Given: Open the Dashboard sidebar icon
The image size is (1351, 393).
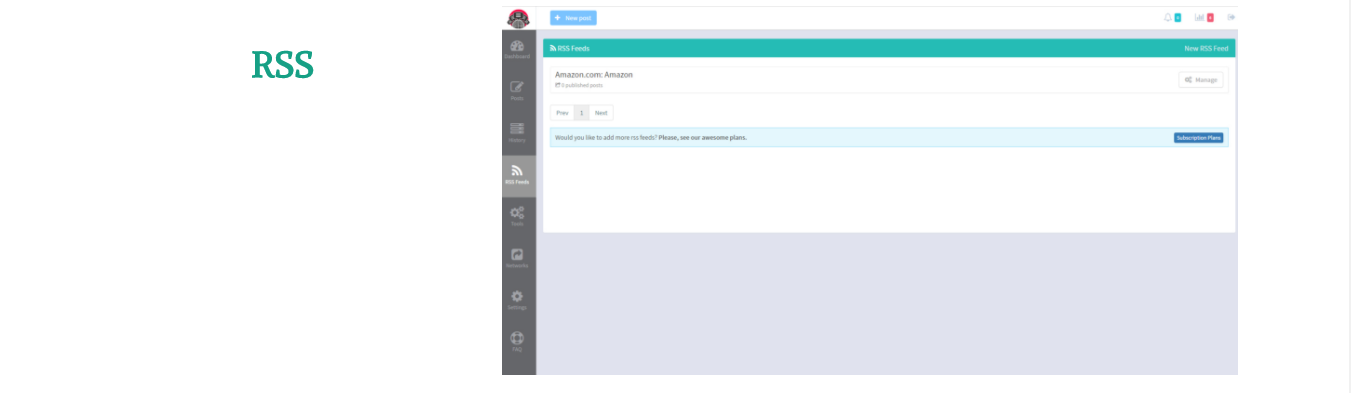Looking at the screenshot, I should click(x=517, y=49).
